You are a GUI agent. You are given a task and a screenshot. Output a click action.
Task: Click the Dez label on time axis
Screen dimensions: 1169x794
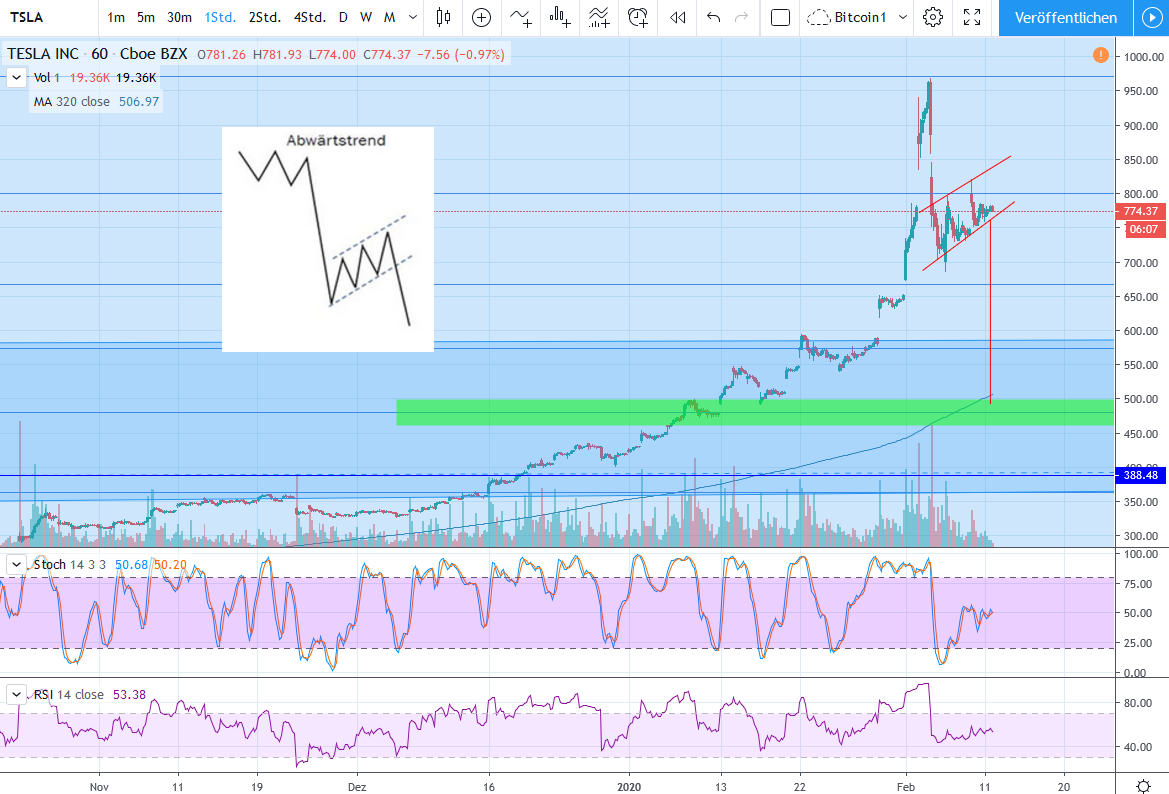tap(357, 787)
